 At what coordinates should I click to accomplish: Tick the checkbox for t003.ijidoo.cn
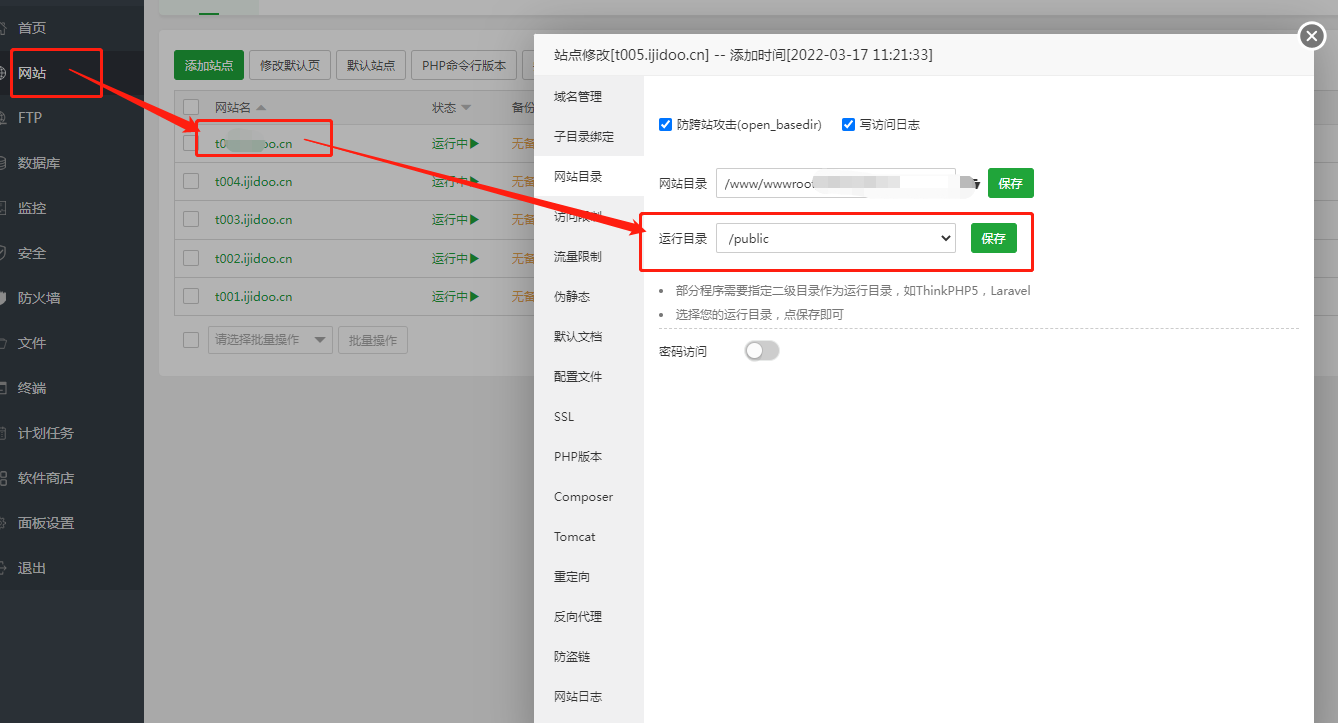pyautogui.click(x=191, y=220)
